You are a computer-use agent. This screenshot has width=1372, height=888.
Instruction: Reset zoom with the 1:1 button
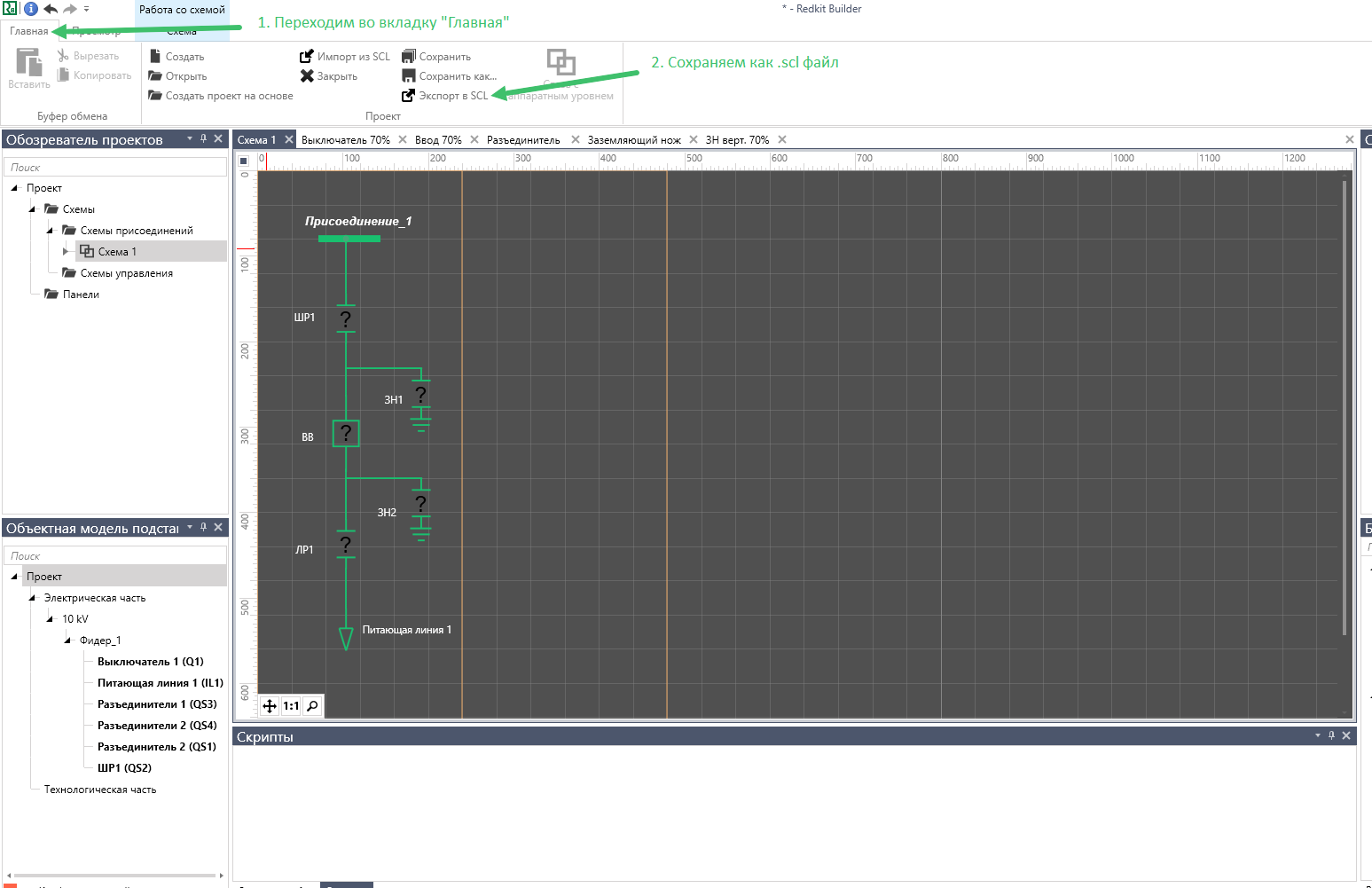pos(291,706)
